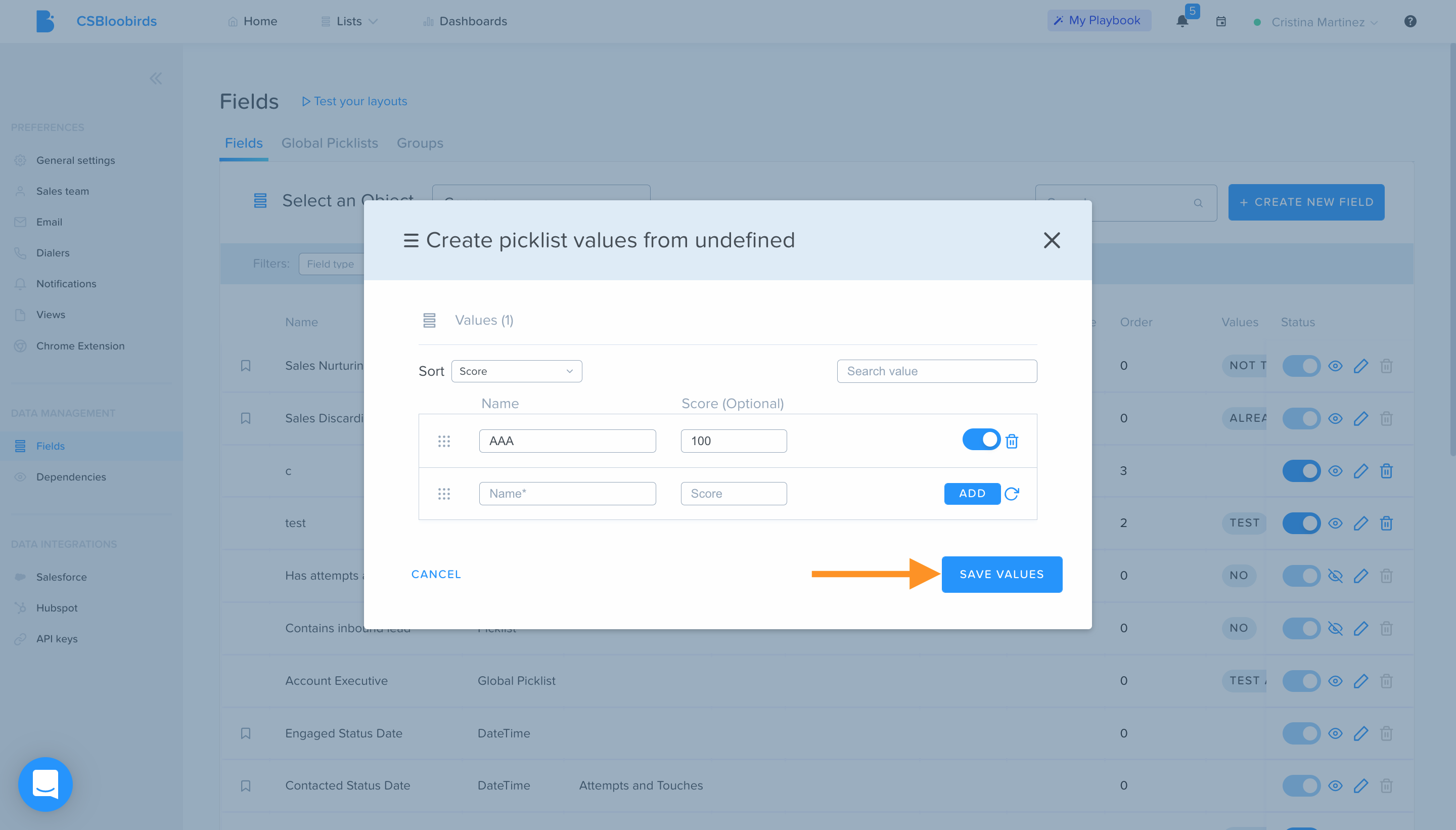Toggle status switch for test field
Image resolution: width=1456 pixels, height=830 pixels.
(x=1301, y=523)
